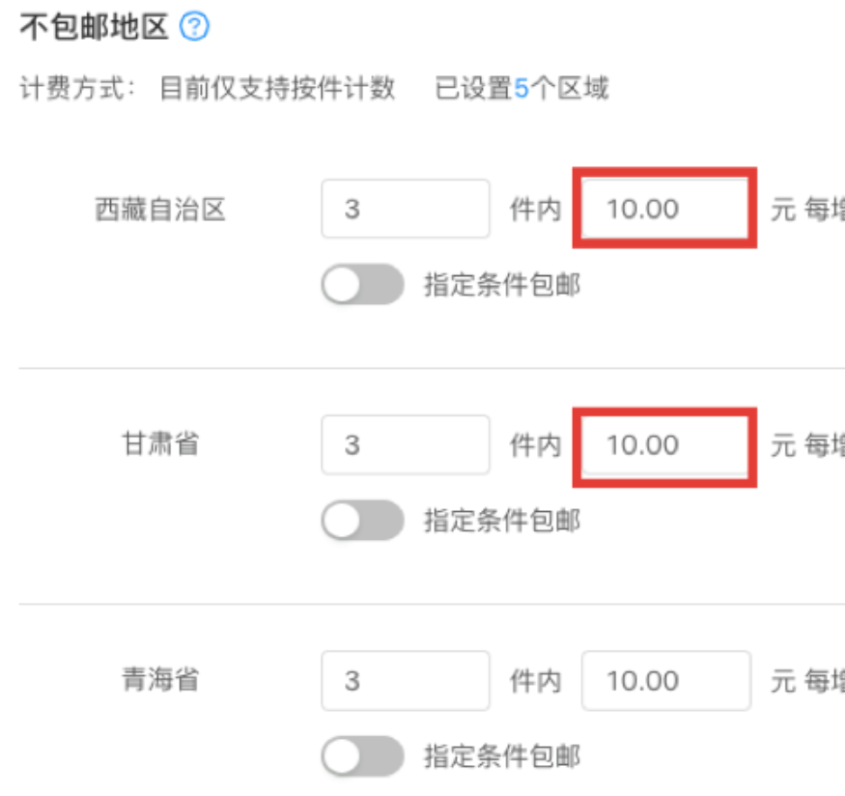
Task: Select the 西藏自治区 region label
Action: 160,209
